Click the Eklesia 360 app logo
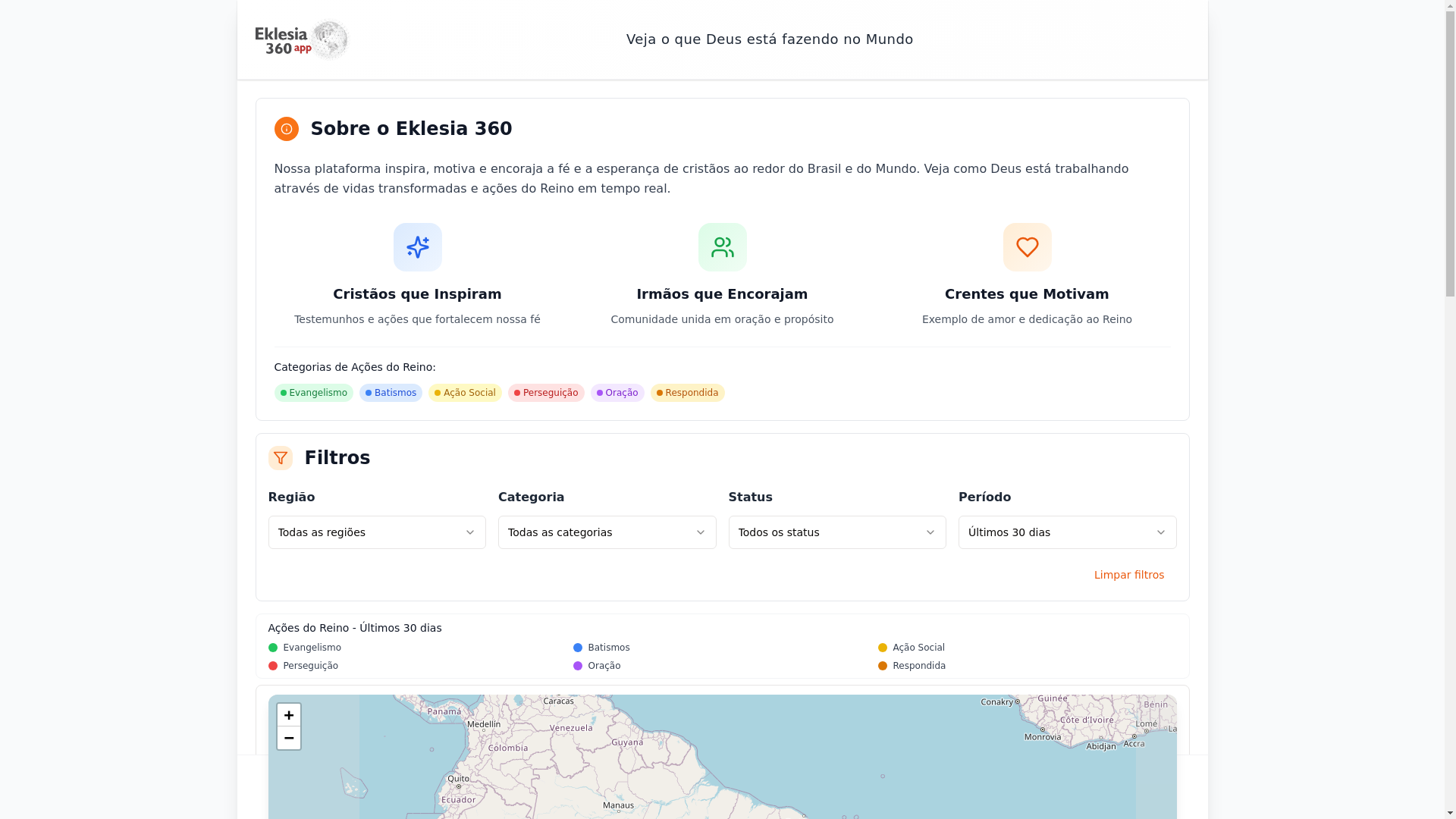 302,39
